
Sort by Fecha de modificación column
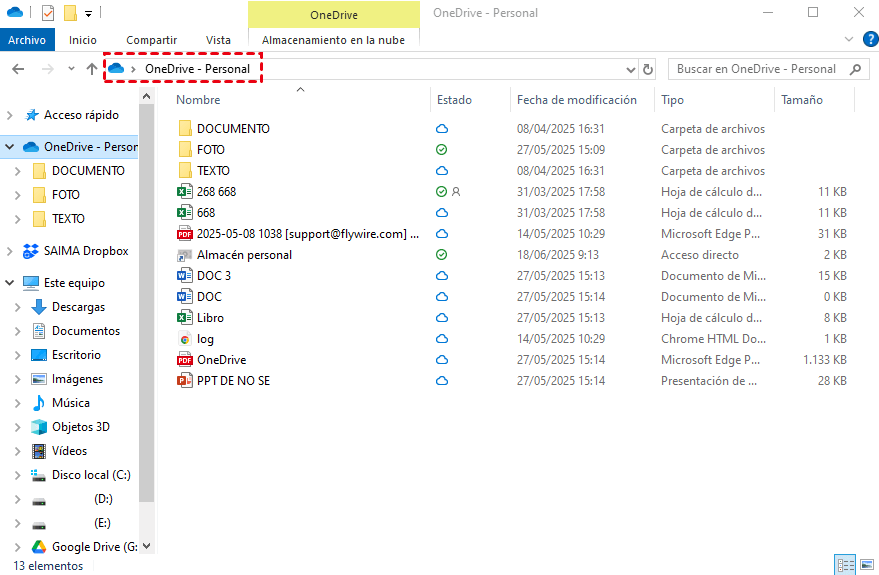pyautogui.click(x=576, y=100)
